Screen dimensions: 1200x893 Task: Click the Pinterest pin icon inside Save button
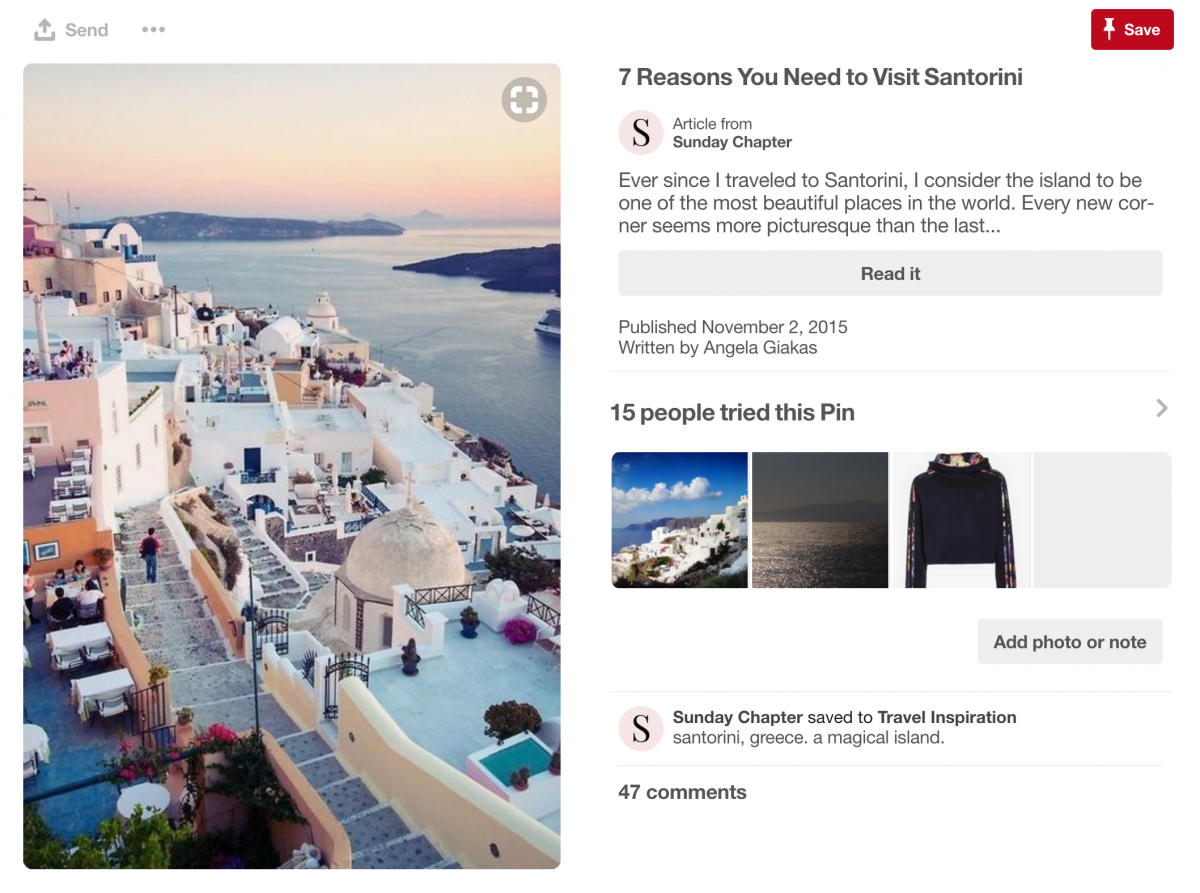click(x=1110, y=29)
